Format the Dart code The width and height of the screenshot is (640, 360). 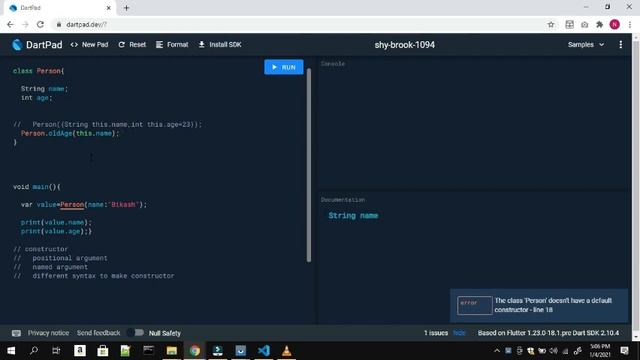[172, 44]
